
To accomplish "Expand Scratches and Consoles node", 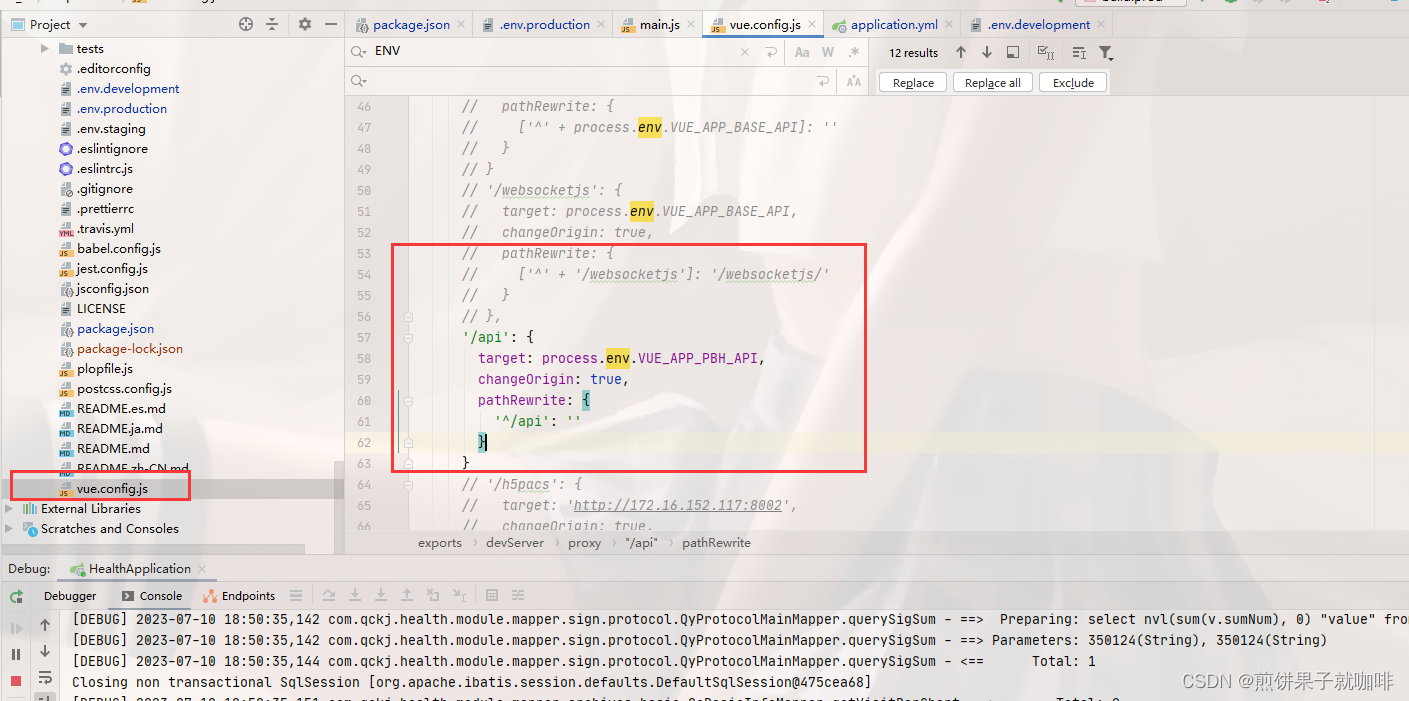I will click(x=10, y=528).
